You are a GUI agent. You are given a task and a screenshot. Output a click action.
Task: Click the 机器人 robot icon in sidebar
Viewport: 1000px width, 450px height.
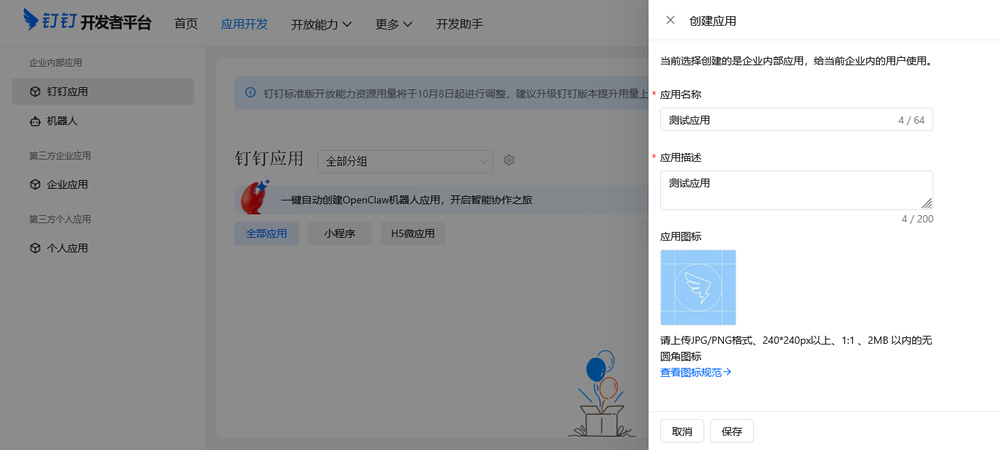click(x=36, y=121)
